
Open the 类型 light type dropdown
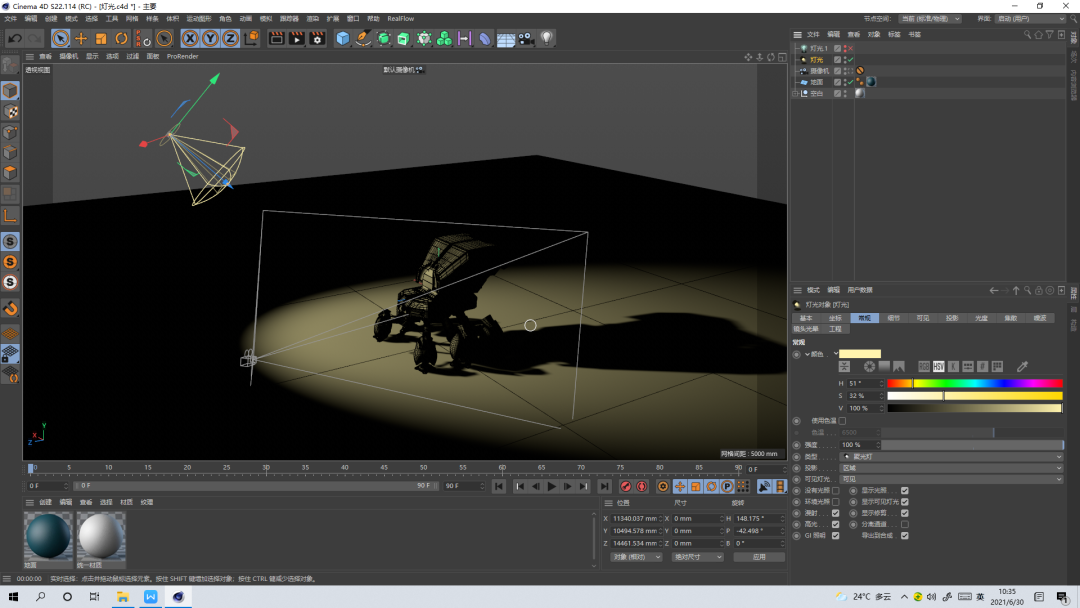pos(952,457)
